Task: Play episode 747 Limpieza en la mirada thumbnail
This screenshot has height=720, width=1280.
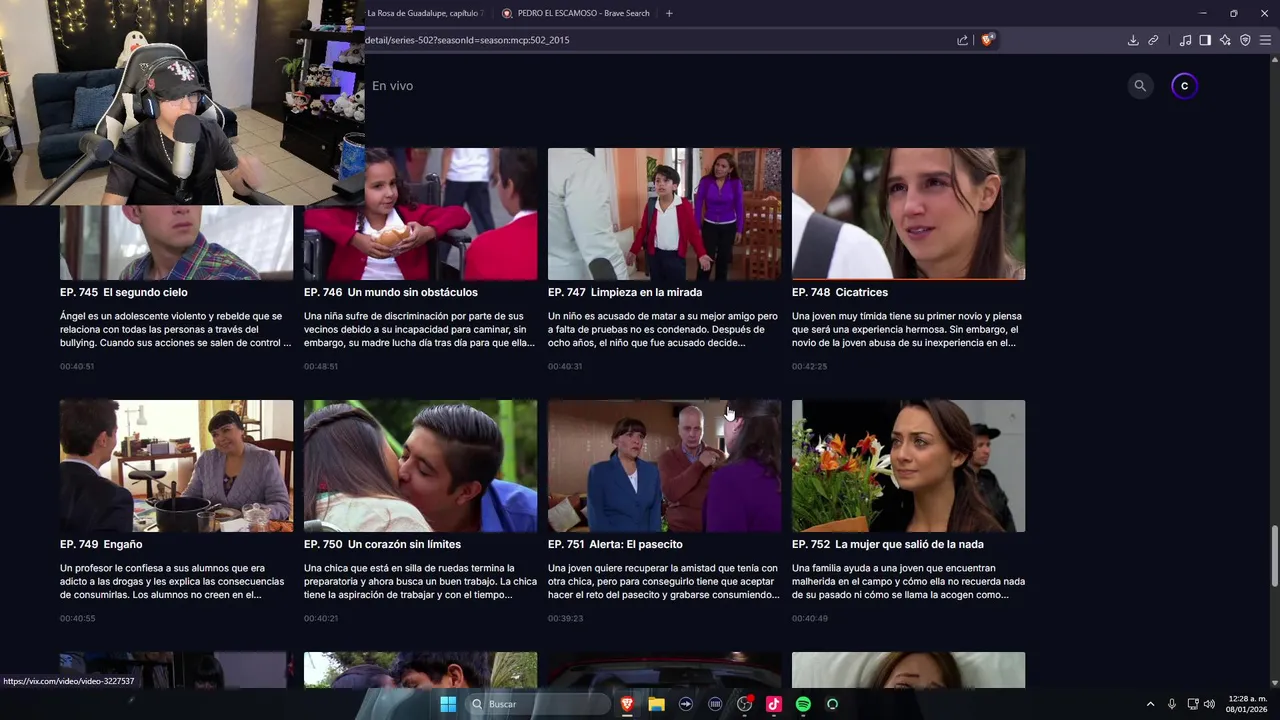Action: [664, 214]
